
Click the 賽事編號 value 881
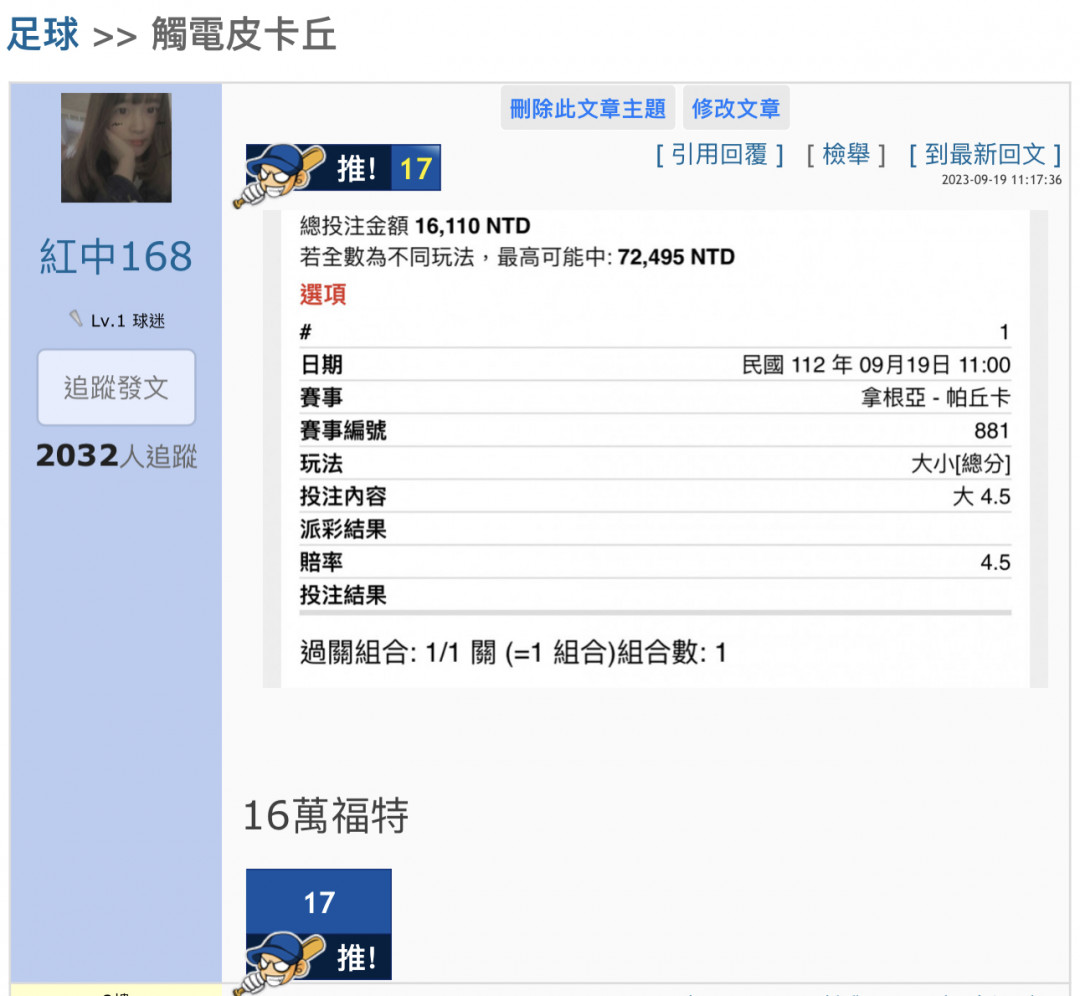pos(992,430)
